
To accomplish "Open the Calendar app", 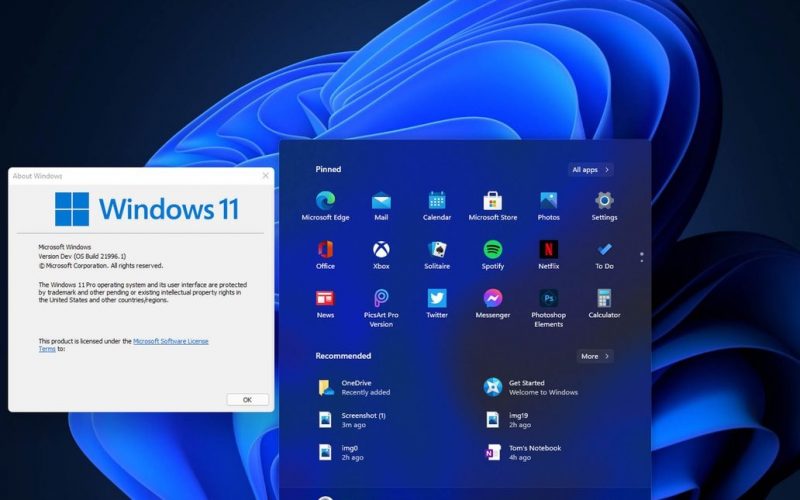I will 437,206.
